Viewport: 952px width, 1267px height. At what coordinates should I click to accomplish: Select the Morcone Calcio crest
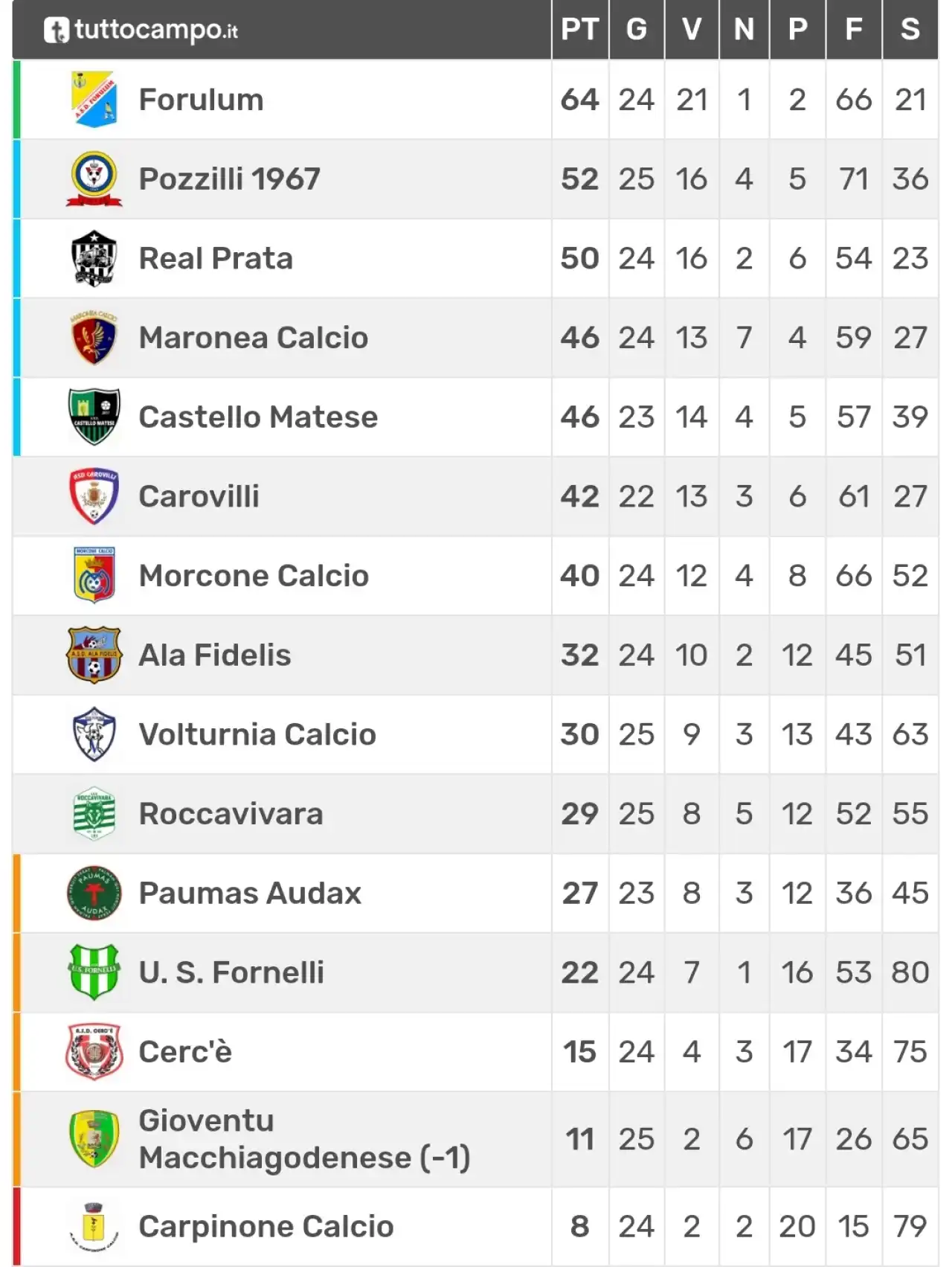pos(94,576)
